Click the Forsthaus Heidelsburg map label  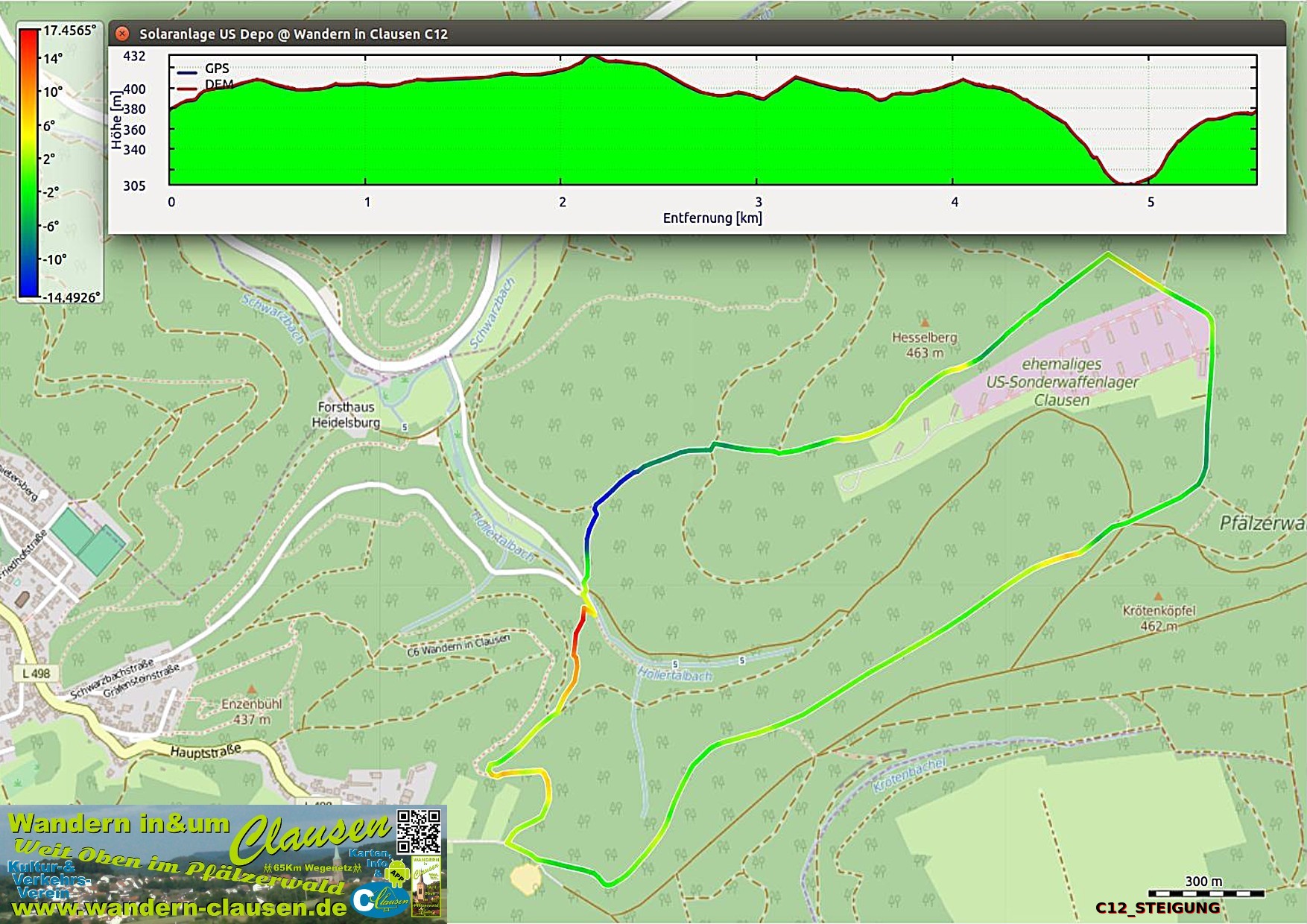pyautogui.click(x=346, y=415)
